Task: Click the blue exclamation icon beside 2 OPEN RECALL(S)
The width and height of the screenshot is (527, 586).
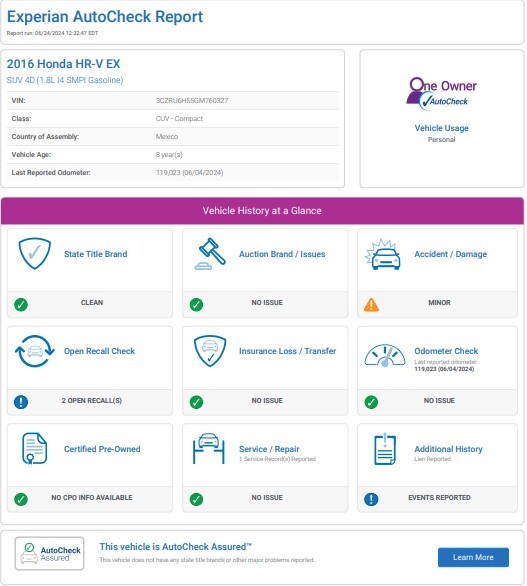Action: pyautogui.click(x=21, y=402)
